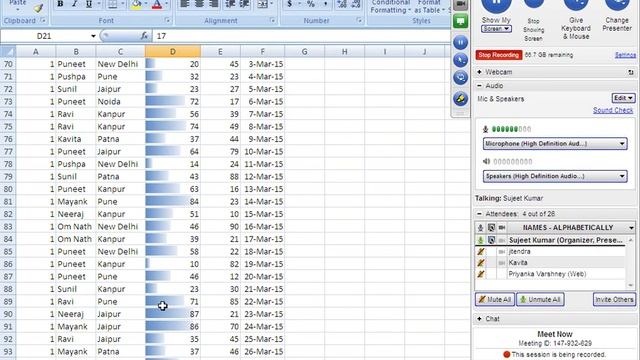Click Merge and Center icon
Image resolution: width=640 pixels, height=360 pixels.
[262, 4]
